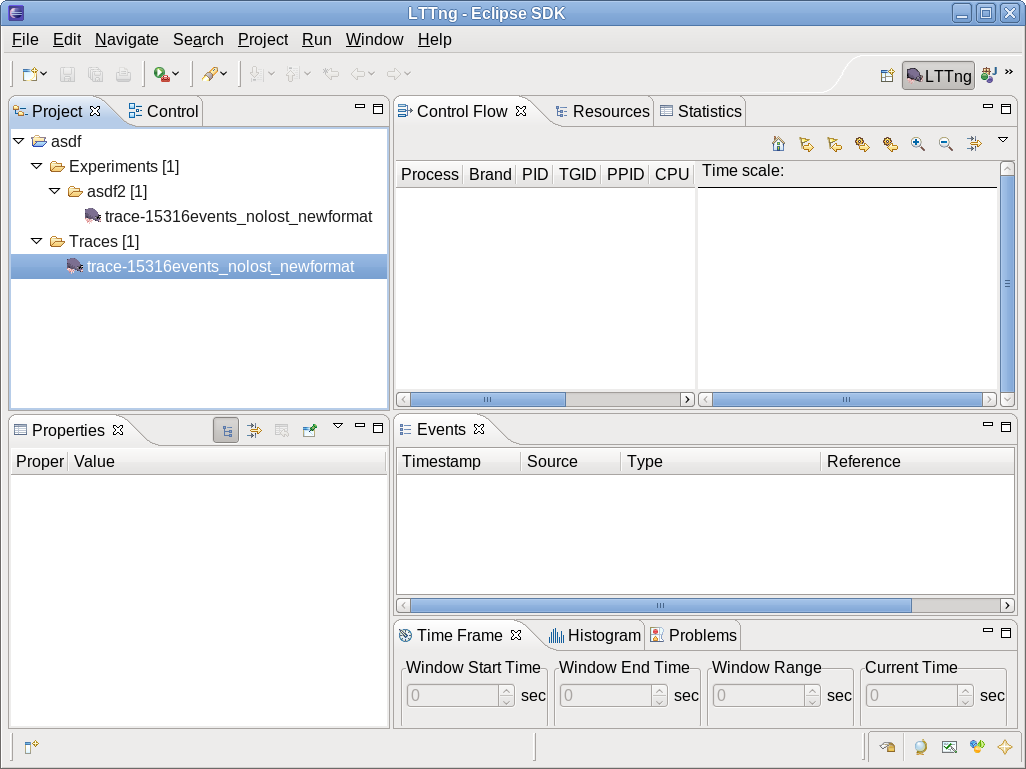This screenshot has height=769, width=1026.
Task: Click the Run external tools icon
Action: (161, 74)
